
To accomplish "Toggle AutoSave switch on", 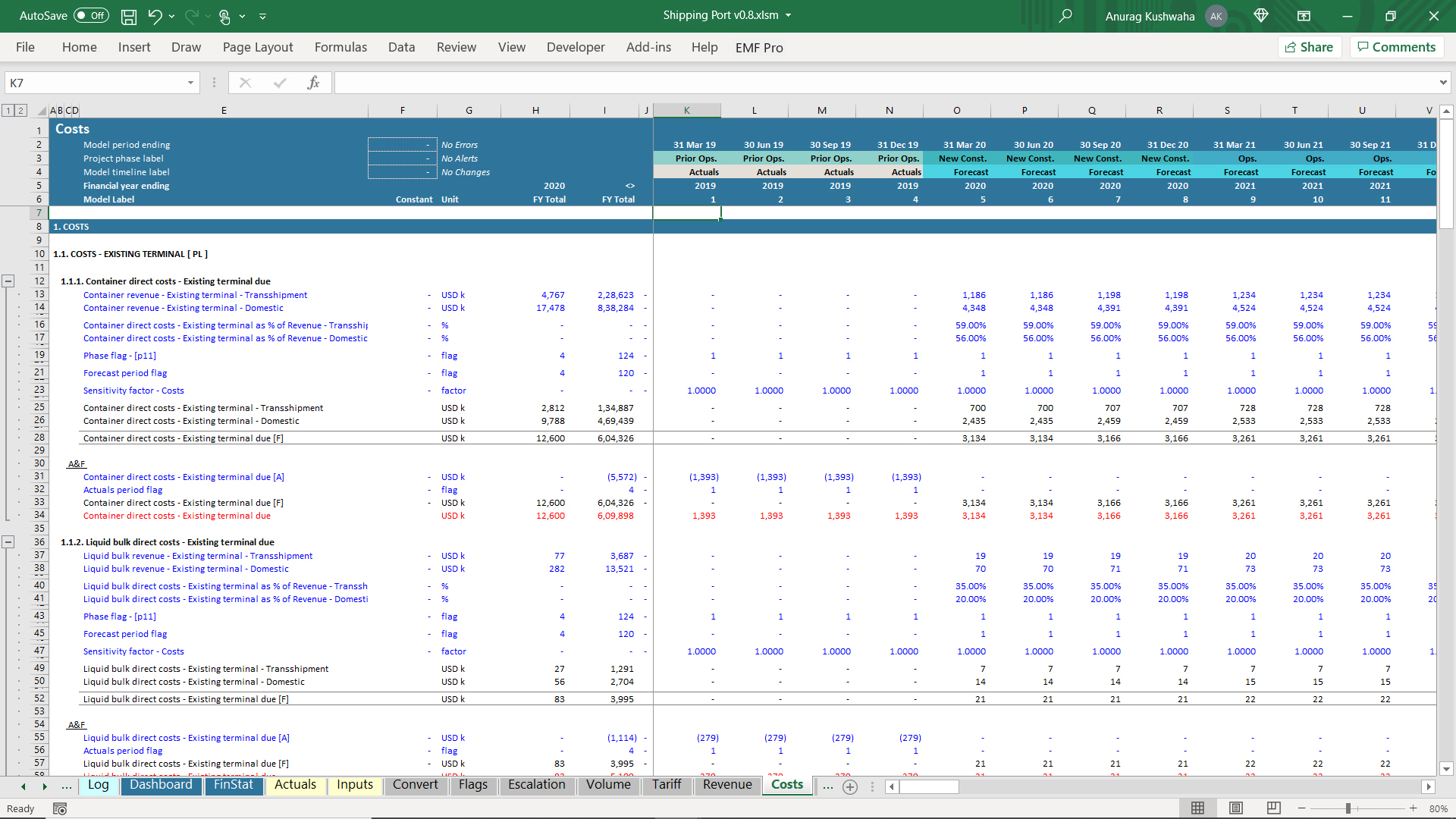I will [91, 16].
